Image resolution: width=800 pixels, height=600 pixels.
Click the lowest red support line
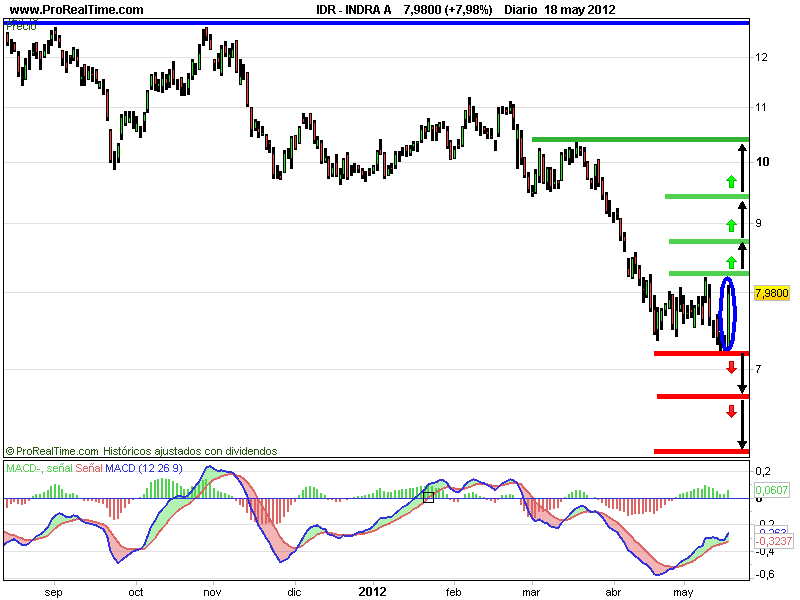702,451
